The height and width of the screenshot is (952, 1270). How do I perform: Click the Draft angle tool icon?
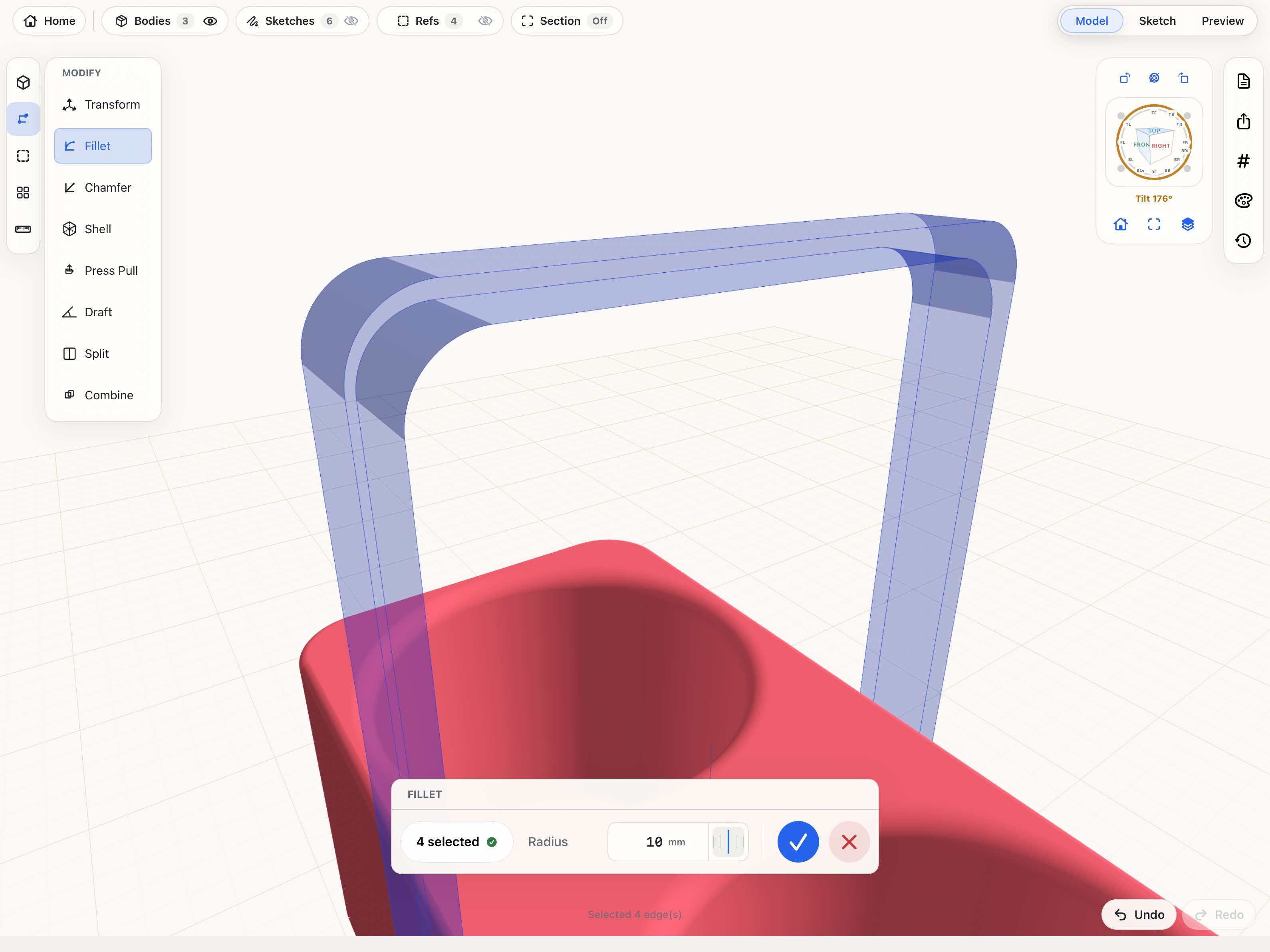tap(69, 312)
